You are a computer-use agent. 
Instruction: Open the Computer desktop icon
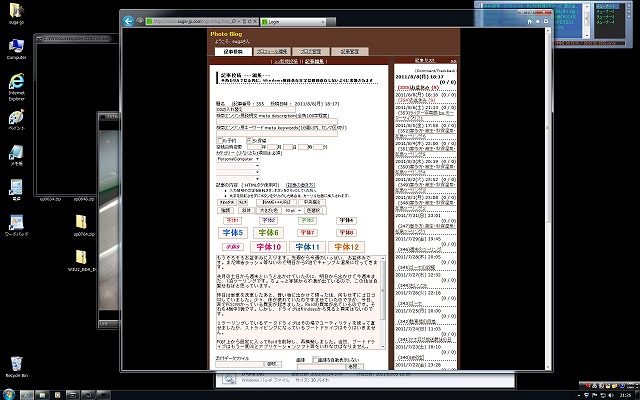(16, 49)
